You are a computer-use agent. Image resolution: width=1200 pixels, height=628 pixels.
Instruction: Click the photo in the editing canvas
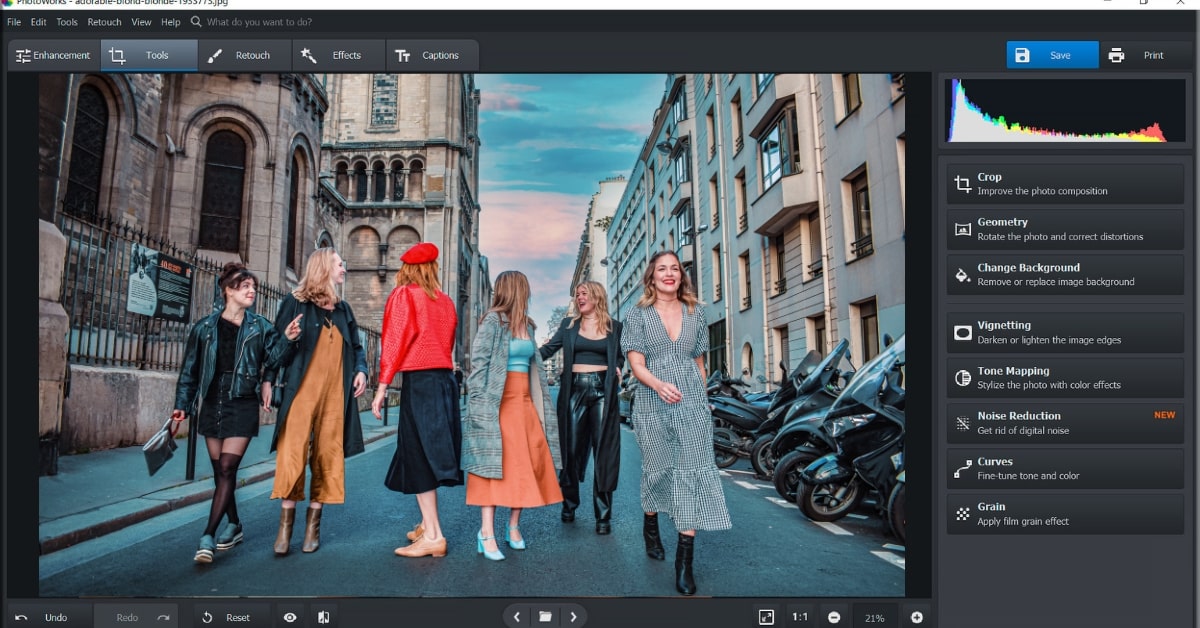(472, 335)
